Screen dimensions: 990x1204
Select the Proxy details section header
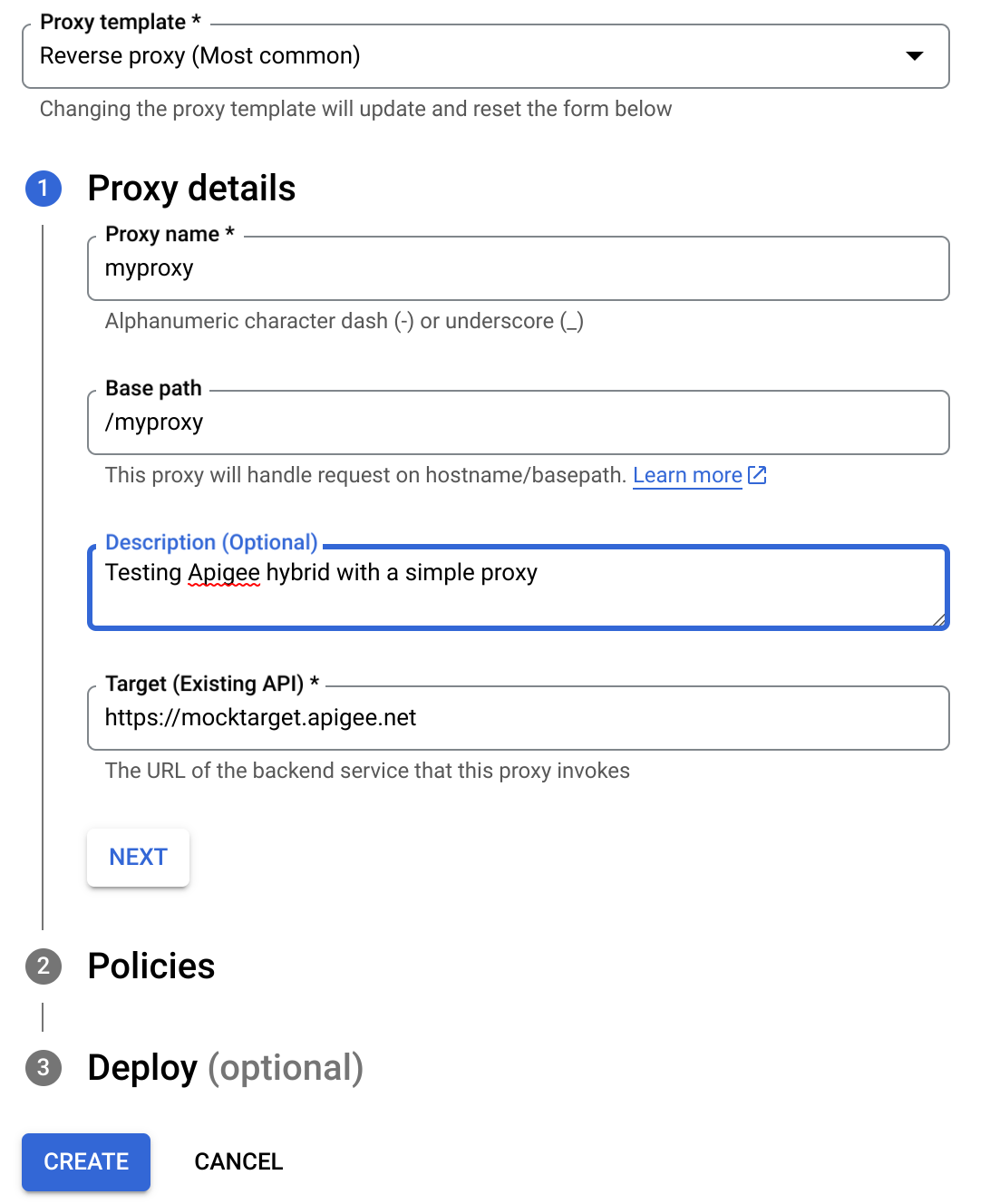click(190, 189)
